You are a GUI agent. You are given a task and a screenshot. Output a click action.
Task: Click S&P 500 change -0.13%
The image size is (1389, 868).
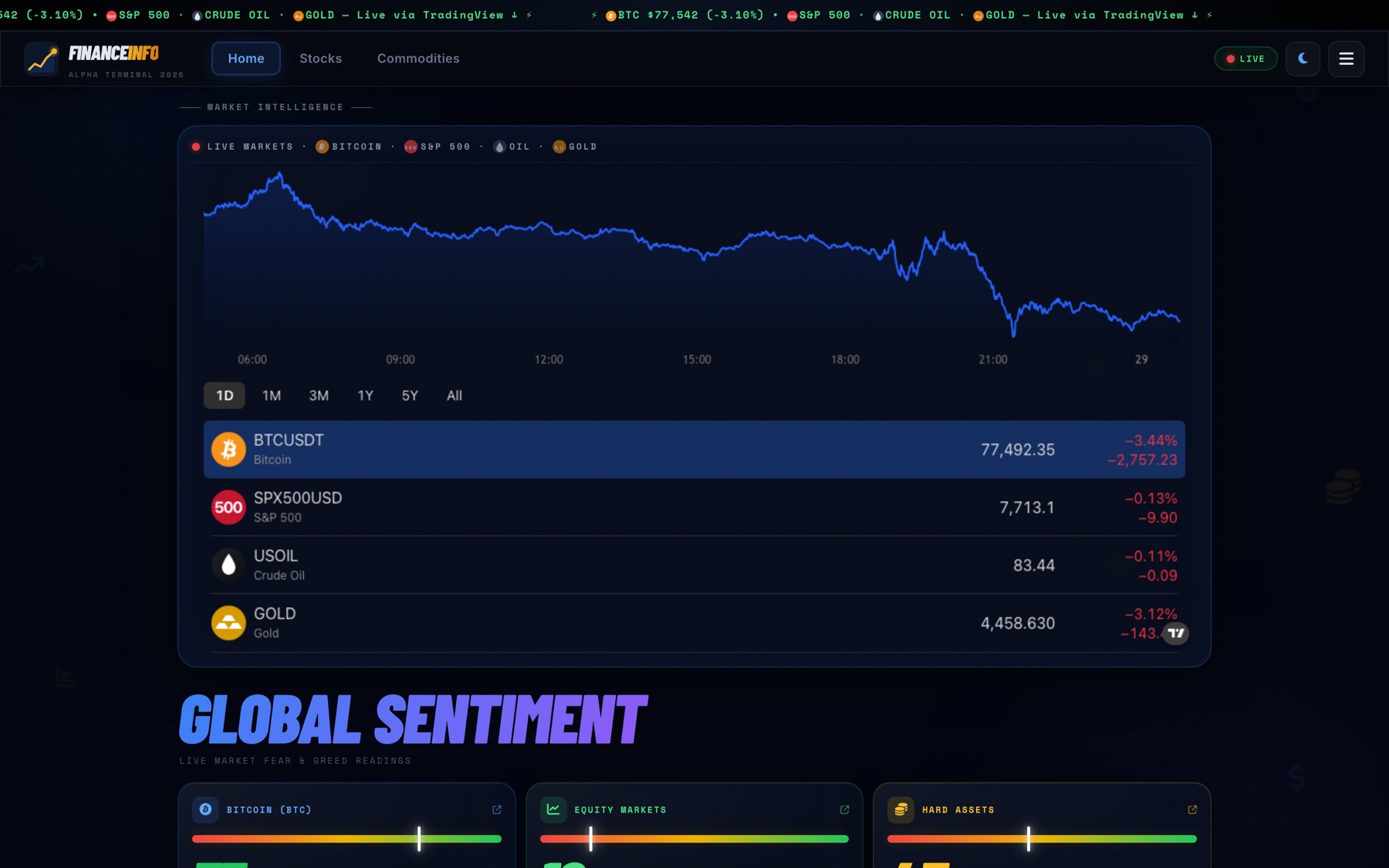click(x=1151, y=498)
